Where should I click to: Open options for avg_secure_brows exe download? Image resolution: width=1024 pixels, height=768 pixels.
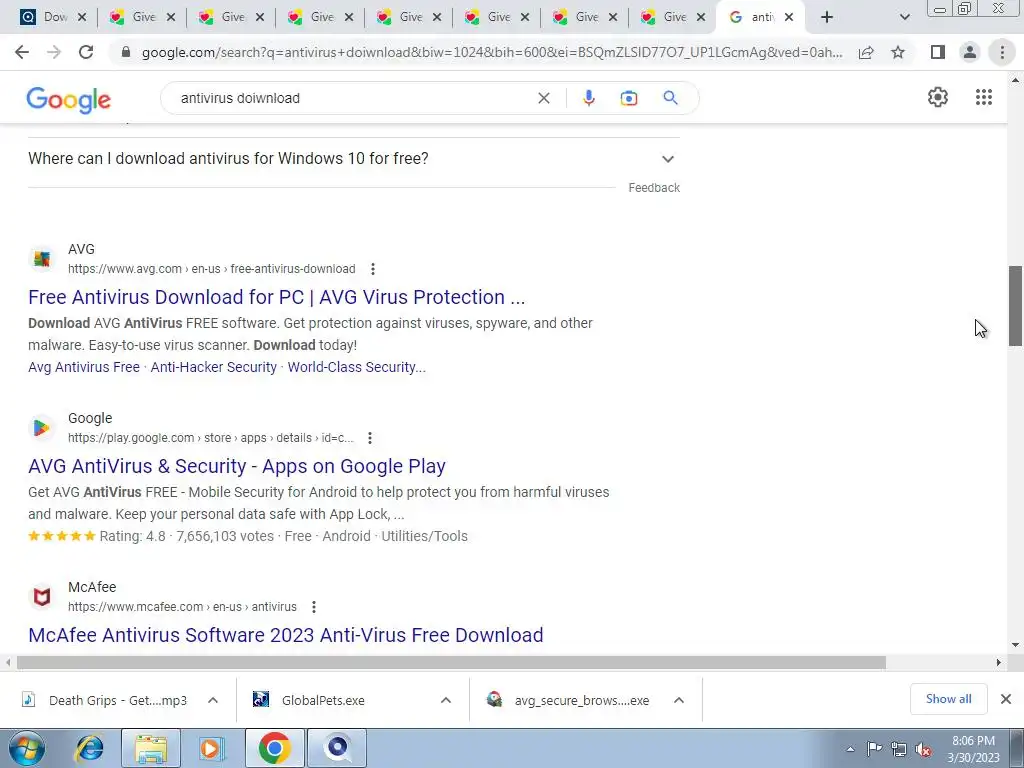coord(679,700)
